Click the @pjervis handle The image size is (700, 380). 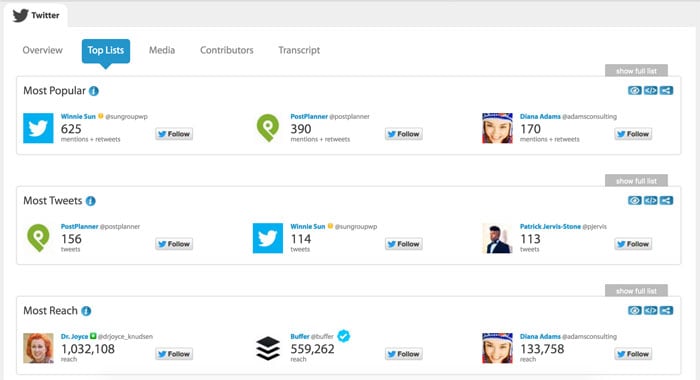pyautogui.click(x=595, y=226)
